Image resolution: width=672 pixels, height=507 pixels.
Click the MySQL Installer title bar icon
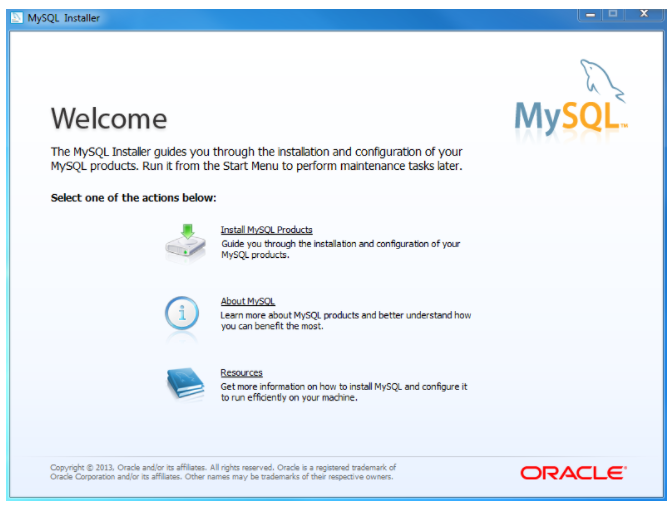16,18
